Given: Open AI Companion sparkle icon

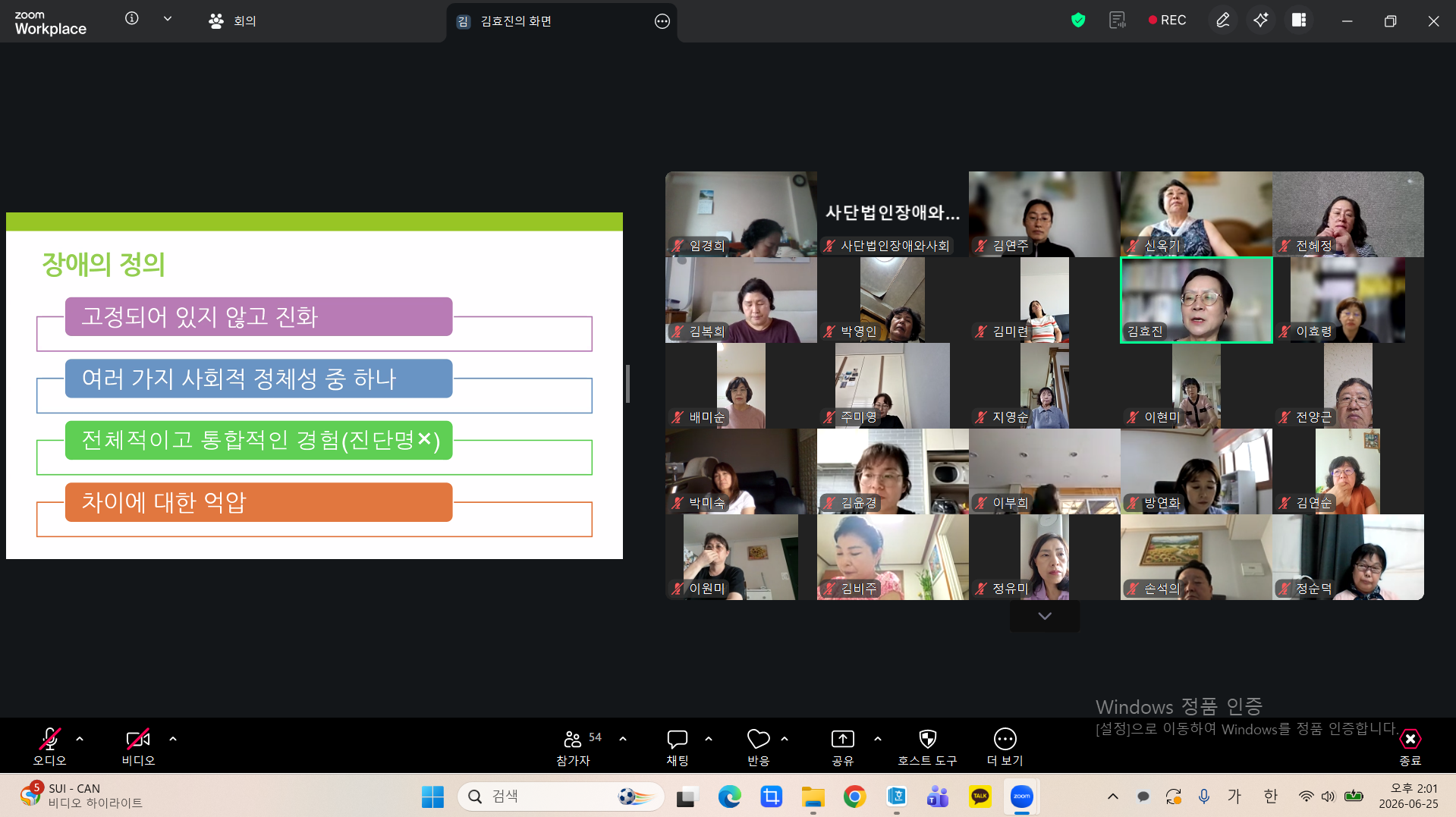Looking at the screenshot, I should tap(1261, 20).
